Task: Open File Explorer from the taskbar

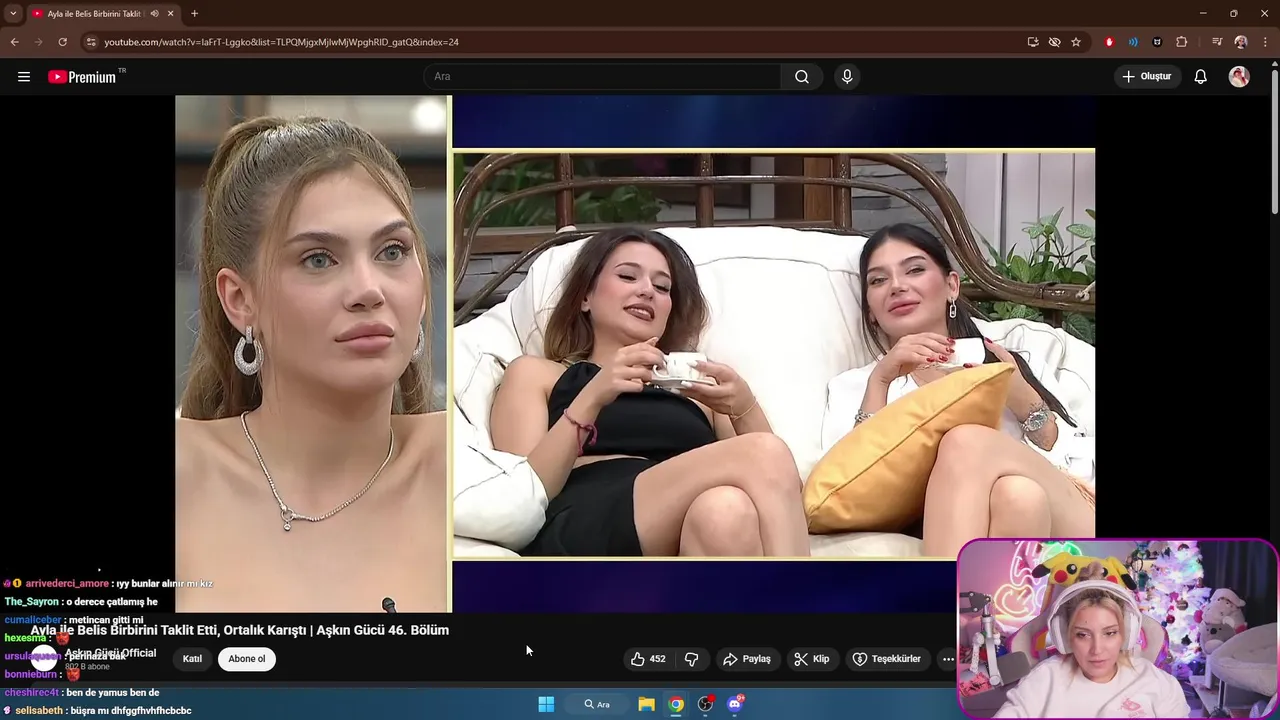Action: click(x=646, y=704)
